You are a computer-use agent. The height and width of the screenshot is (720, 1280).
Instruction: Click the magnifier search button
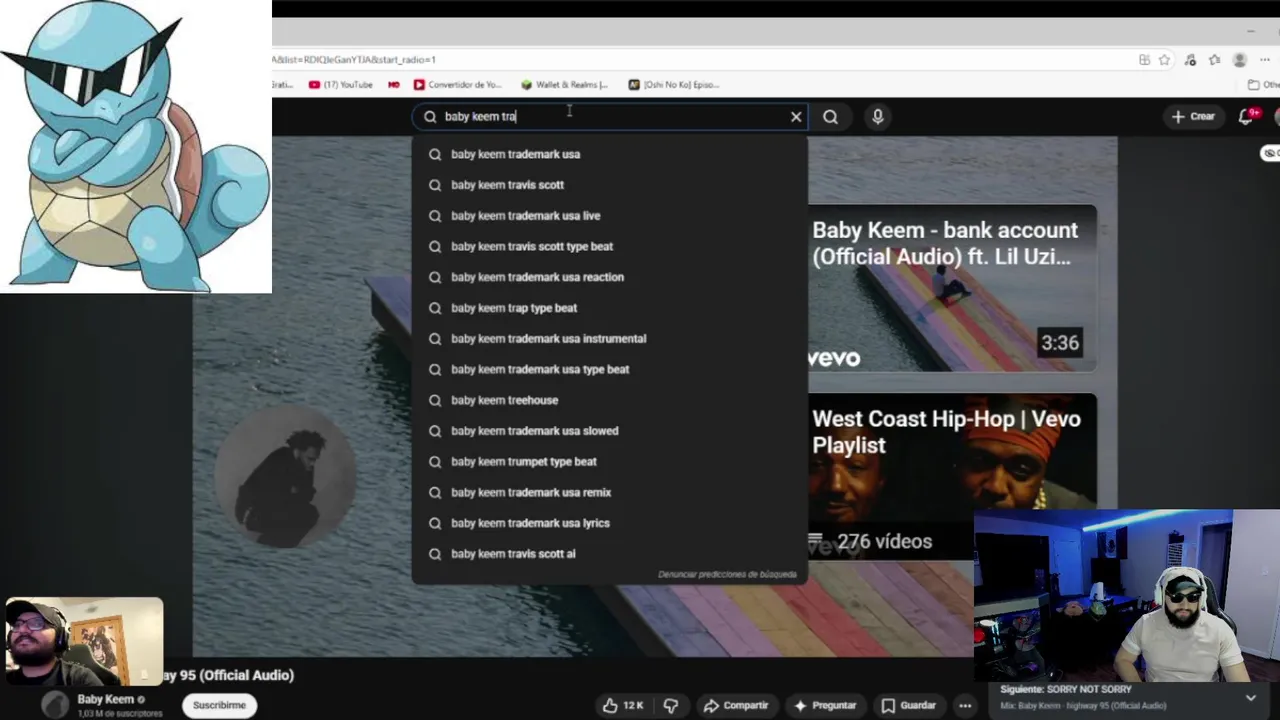[x=830, y=117]
